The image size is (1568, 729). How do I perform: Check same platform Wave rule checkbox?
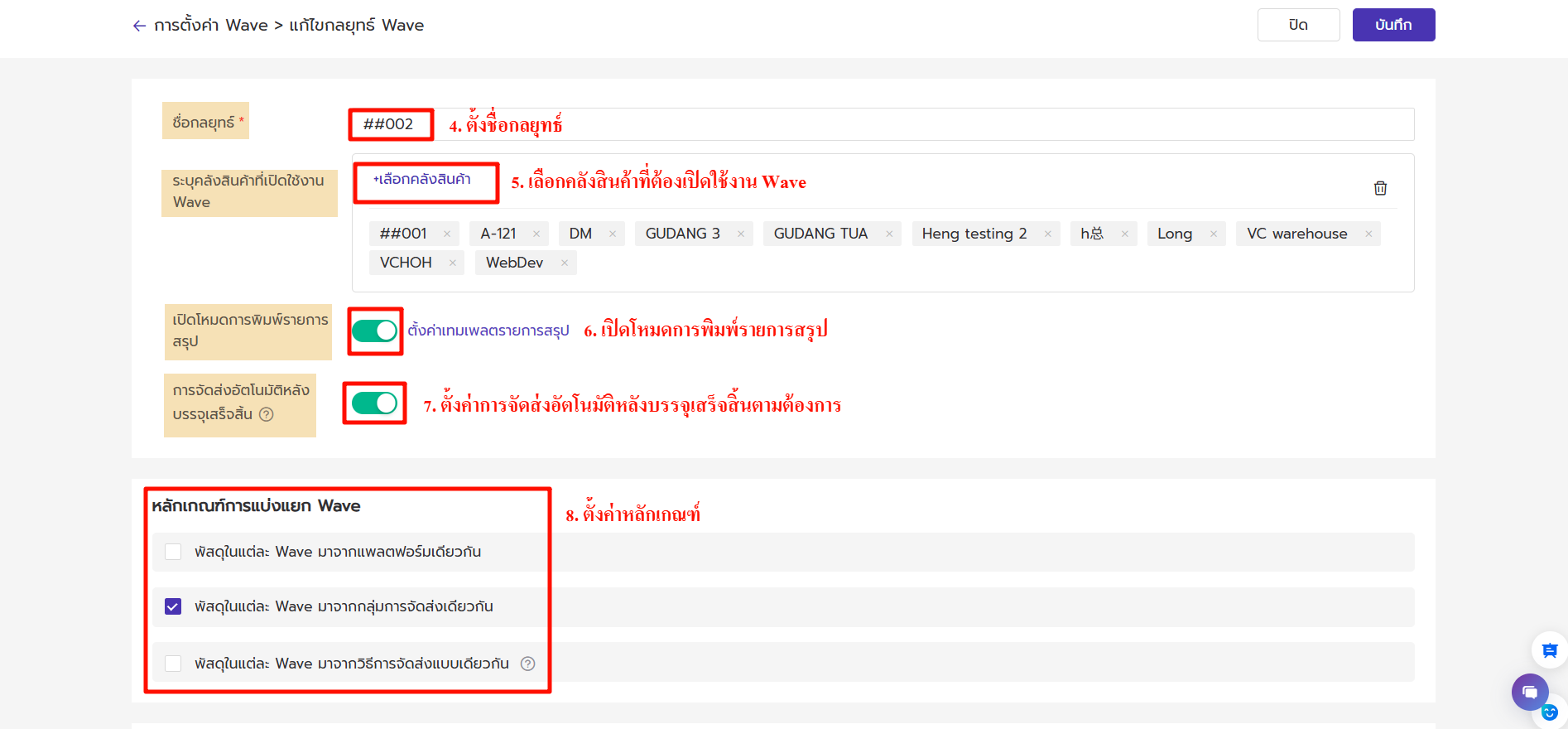tap(173, 552)
